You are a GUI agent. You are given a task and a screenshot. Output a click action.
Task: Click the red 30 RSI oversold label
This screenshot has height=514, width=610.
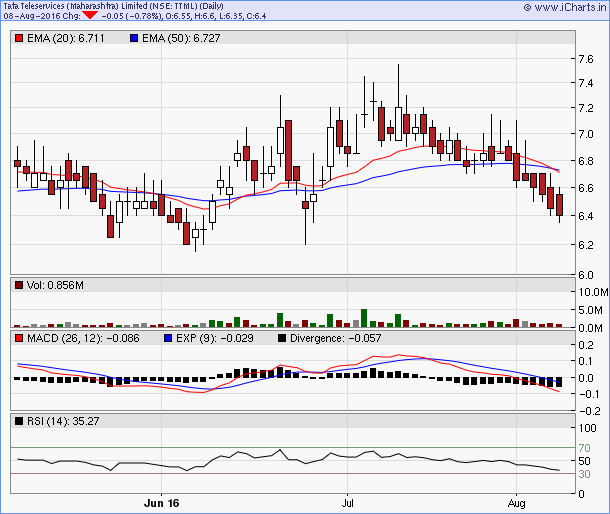click(x=584, y=474)
